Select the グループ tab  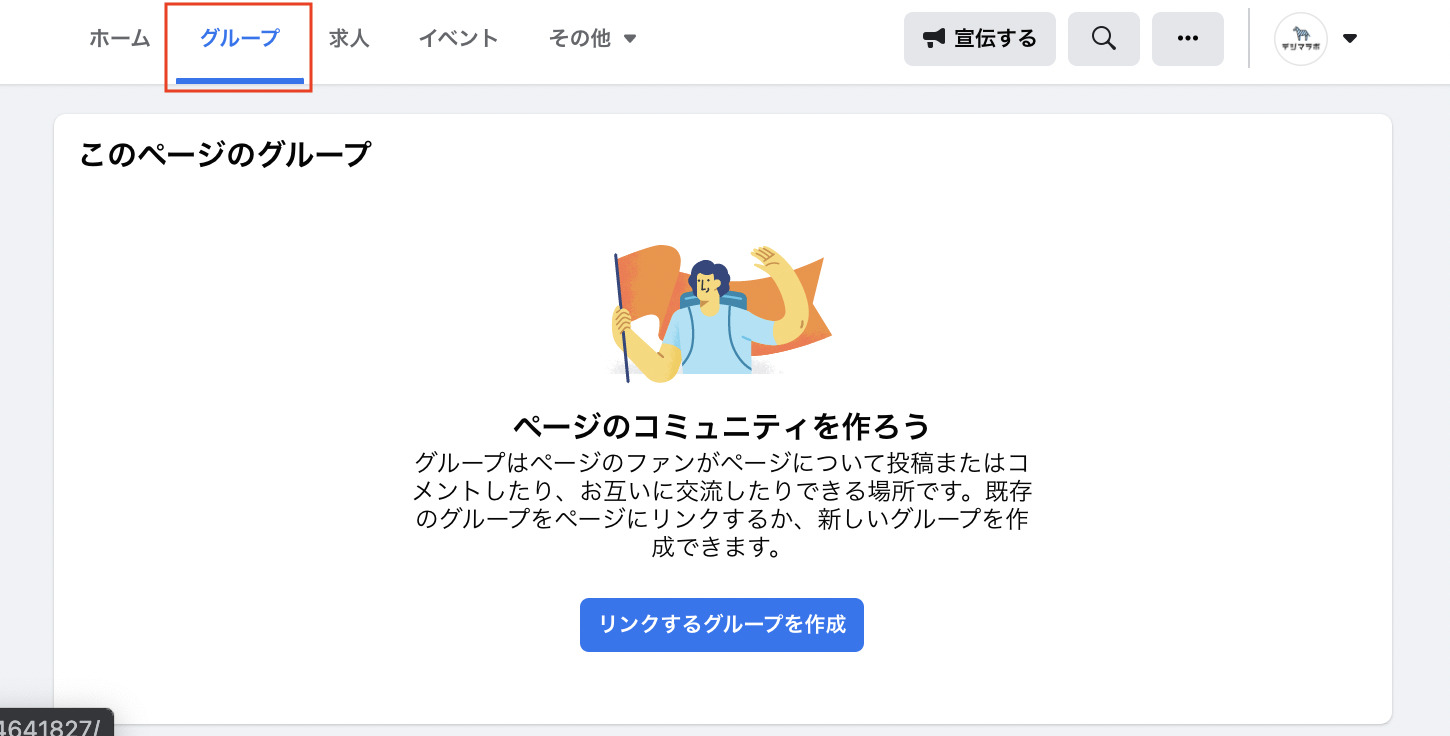click(x=240, y=39)
